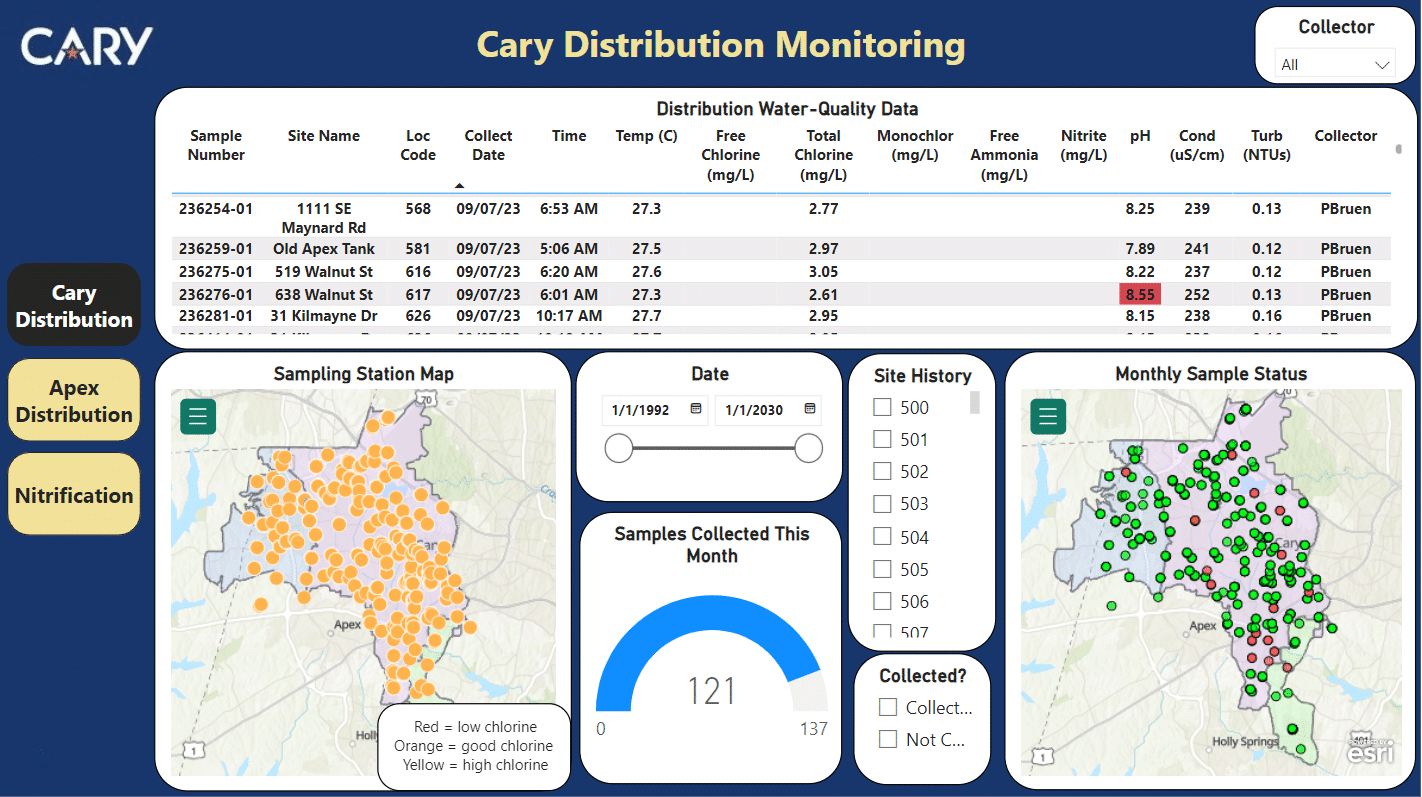Click the start date input field
This screenshot has height=797, width=1422.
coord(645,410)
